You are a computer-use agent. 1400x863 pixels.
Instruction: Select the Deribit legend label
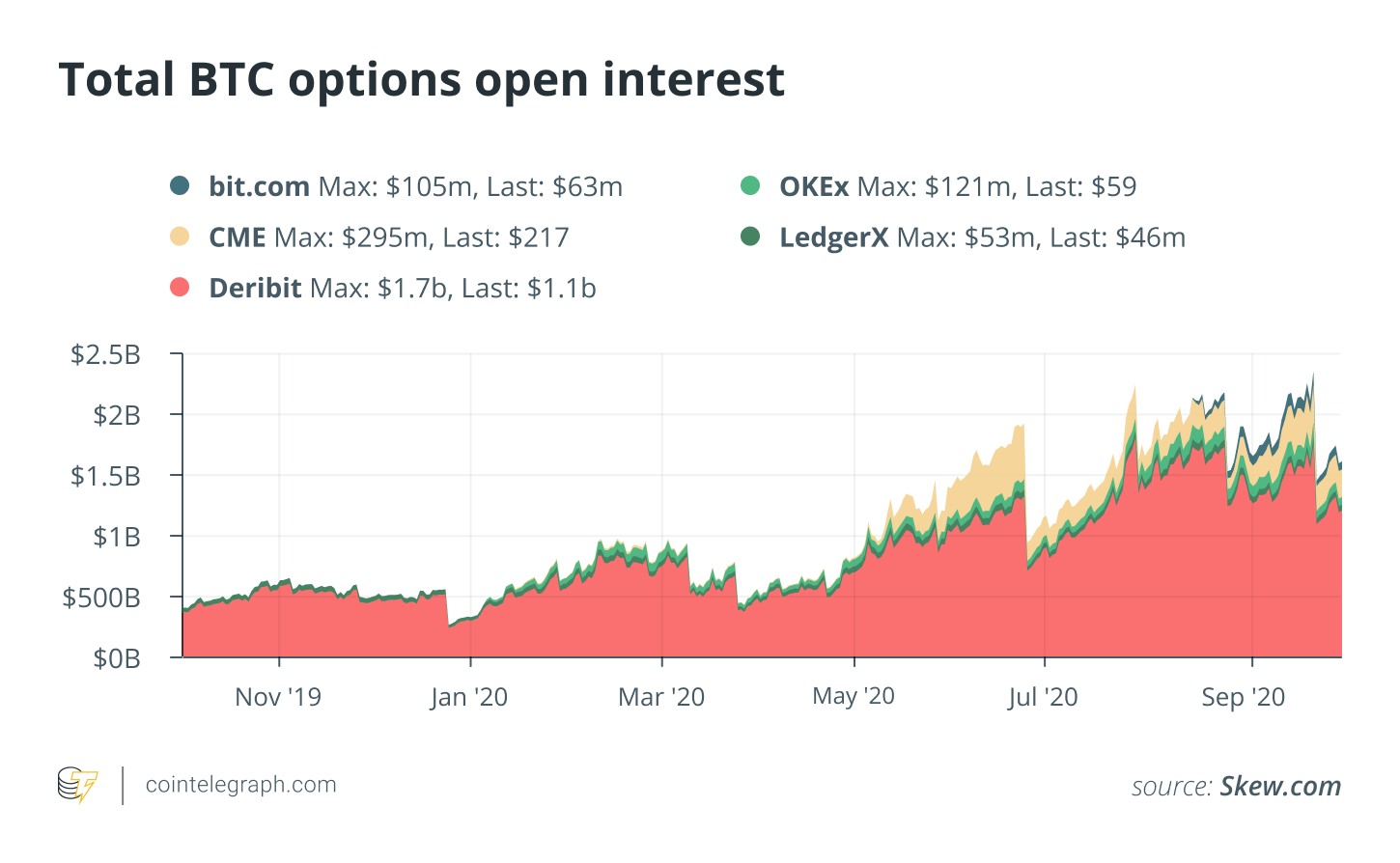point(256,288)
